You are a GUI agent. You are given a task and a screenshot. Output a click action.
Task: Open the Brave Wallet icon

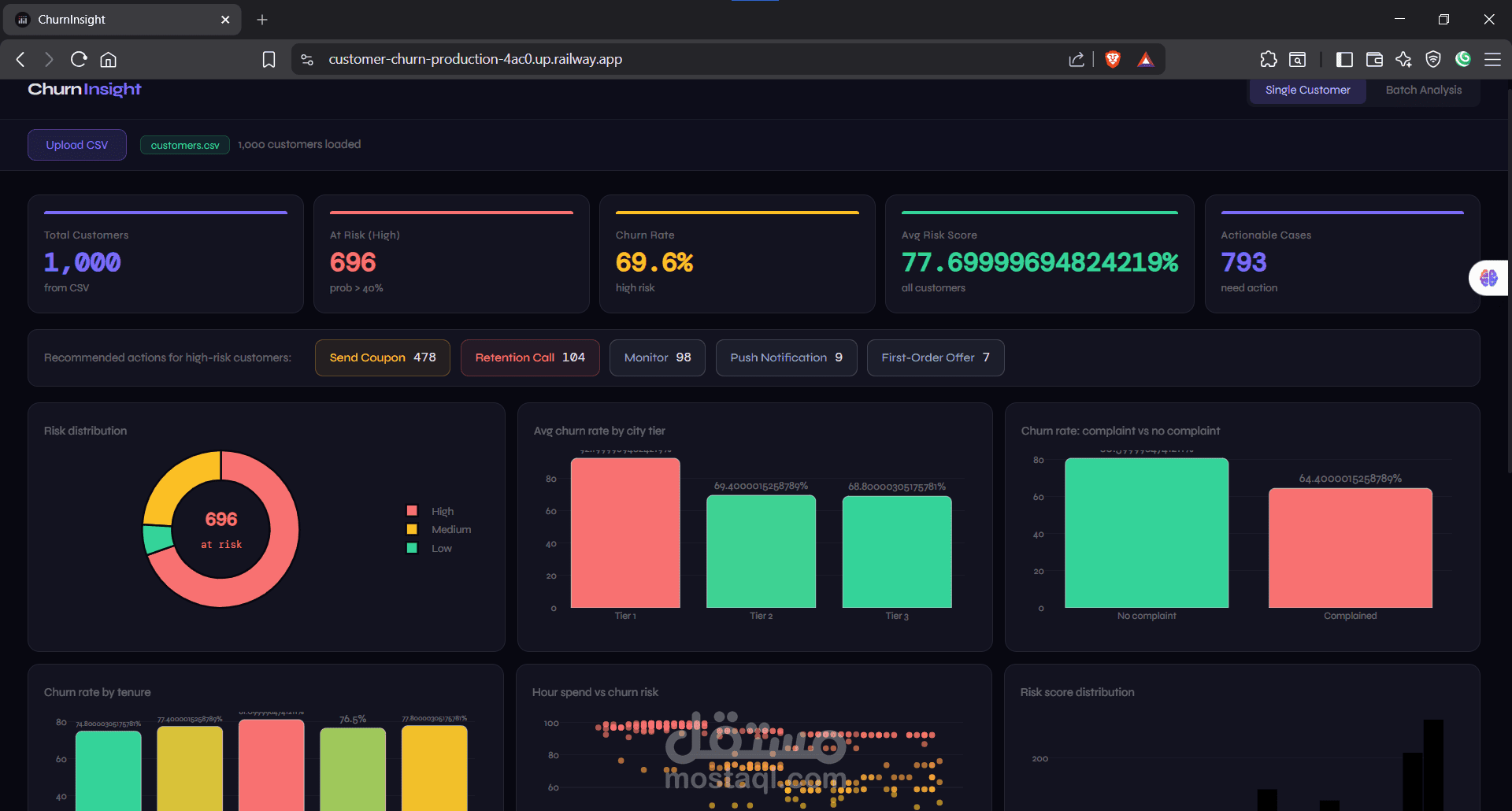pyautogui.click(x=1374, y=59)
